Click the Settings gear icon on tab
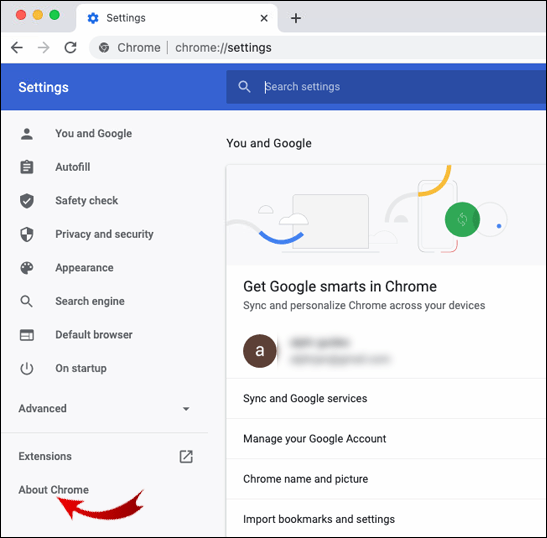Viewport: 547px width, 538px height. click(93, 18)
